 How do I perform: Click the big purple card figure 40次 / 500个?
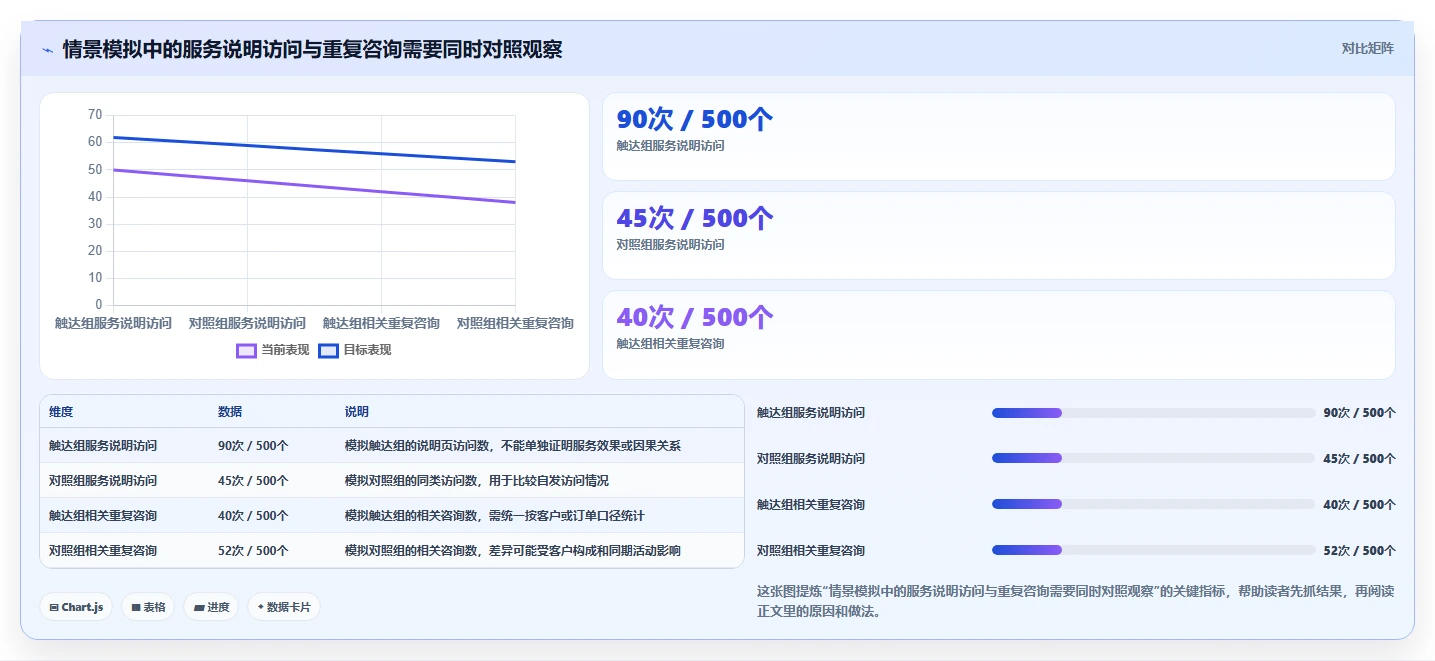coord(695,317)
